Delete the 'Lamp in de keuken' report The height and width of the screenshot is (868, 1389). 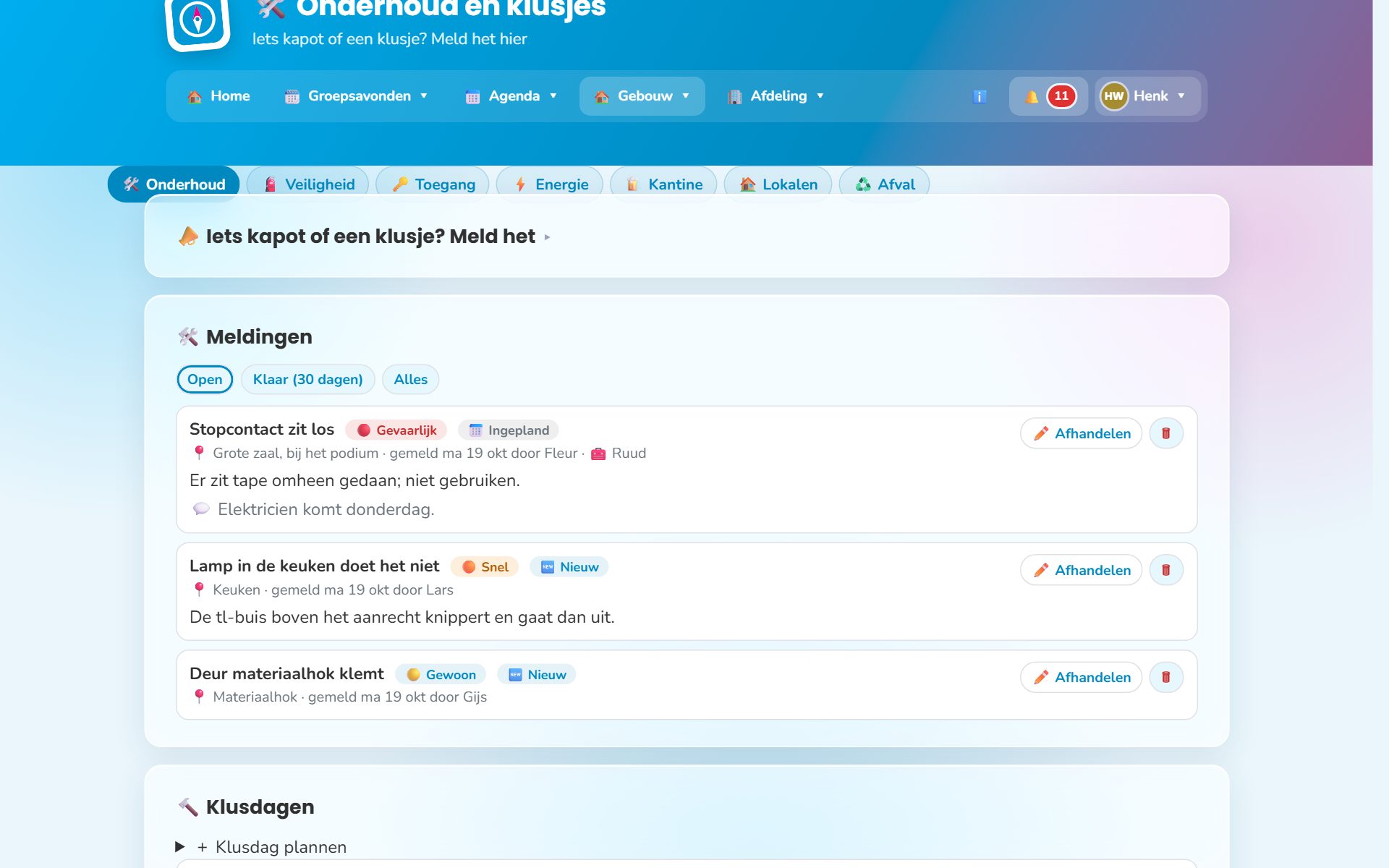tap(1165, 570)
